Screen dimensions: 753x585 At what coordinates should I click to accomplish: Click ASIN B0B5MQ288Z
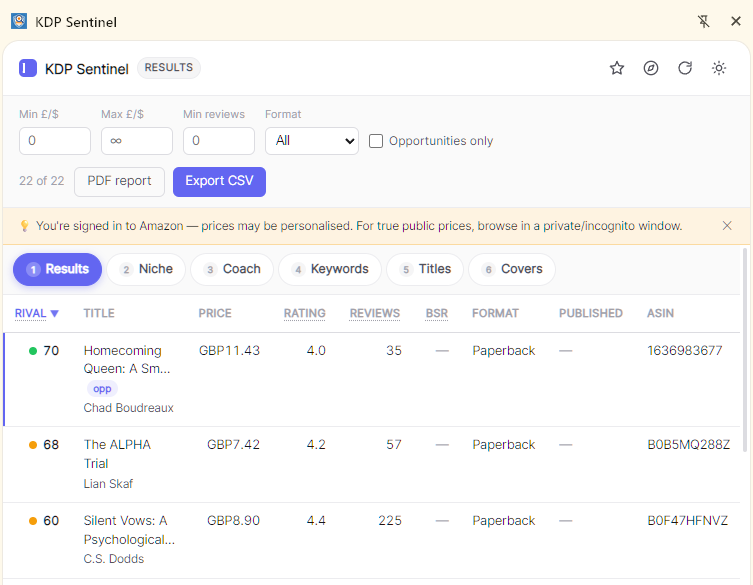(x=688, y=445)
